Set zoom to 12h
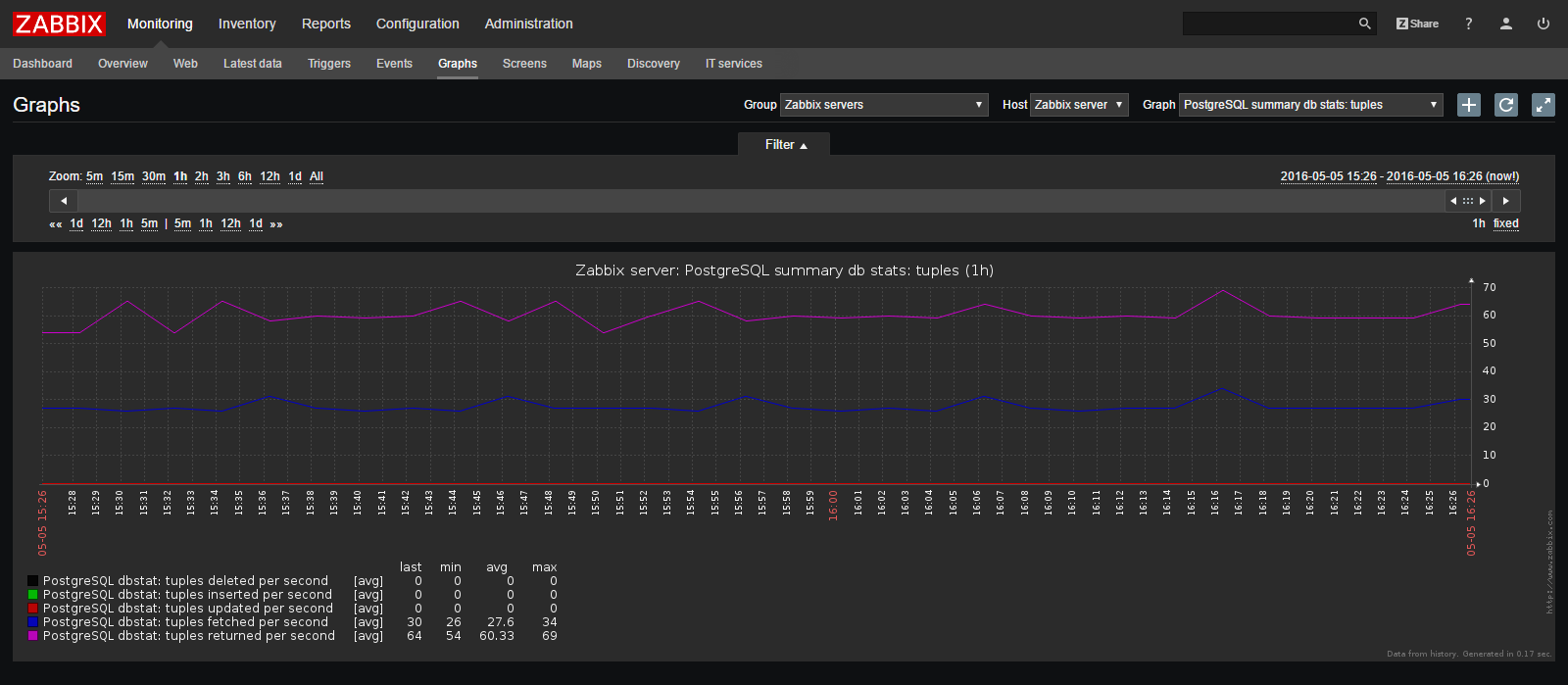The height and width of the screenshot is (685, 1568). [269, 176]
